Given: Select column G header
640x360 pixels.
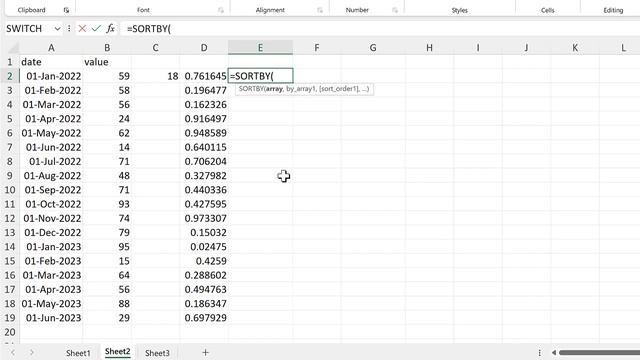Looking at the screenshot, I should [x=373, y=48].
